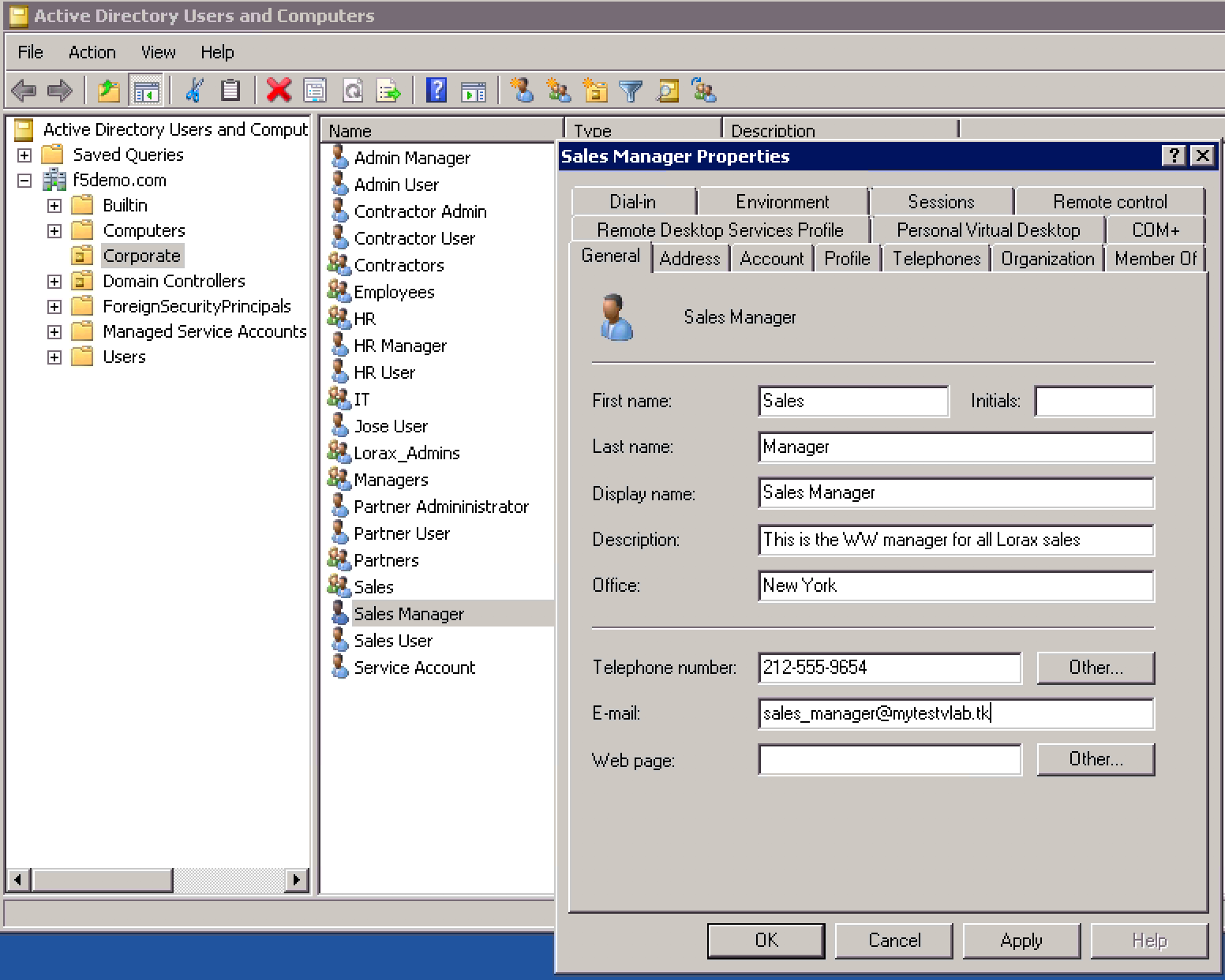Screen dimensions: 1225x980
Task: Expand the Users container
Action: [x=54, y=357]
